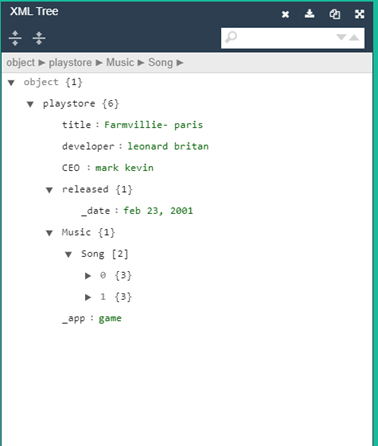Screen dimensions: 378x446
Task: Select 'playstore' in the breadcrumb path
Action: (70, 62)
